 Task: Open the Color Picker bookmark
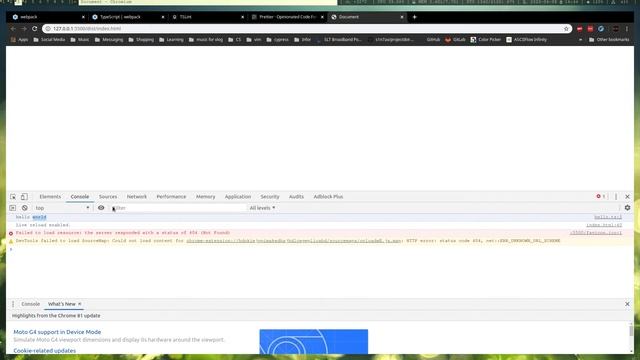pyautogui.click(x=486, y=40)
